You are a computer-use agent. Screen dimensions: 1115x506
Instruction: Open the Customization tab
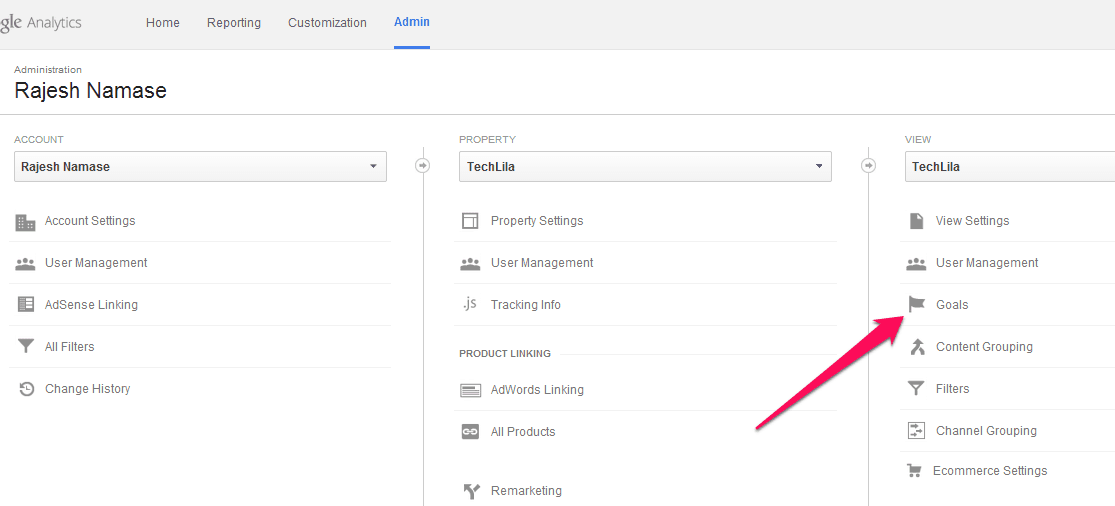pos(327,23)
